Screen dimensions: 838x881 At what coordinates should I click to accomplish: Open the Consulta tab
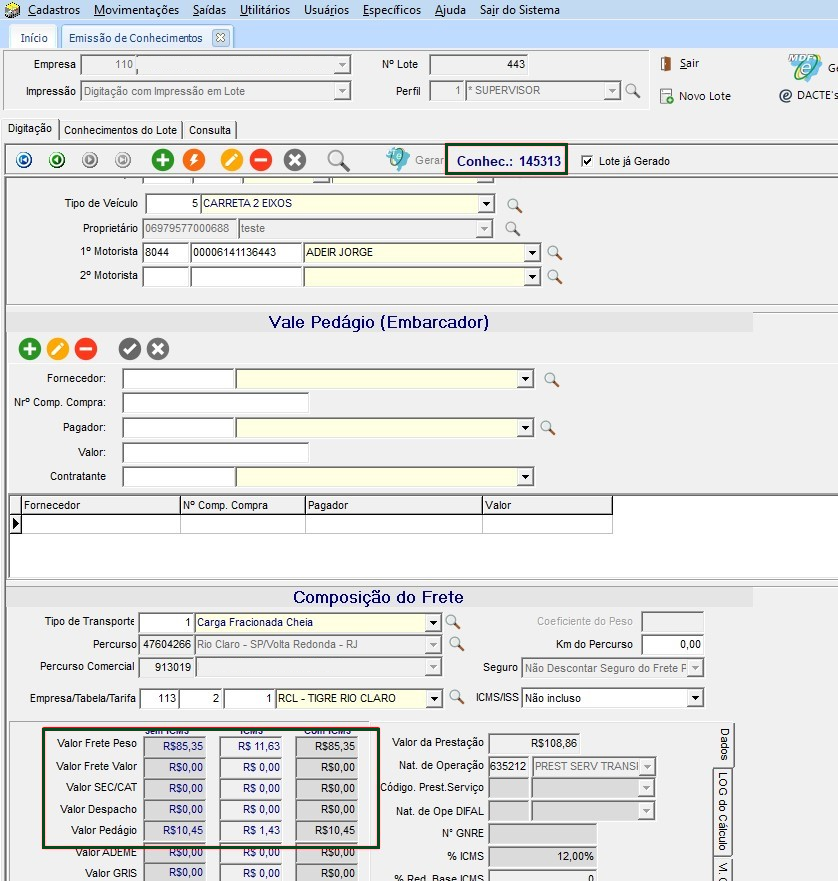(x=210, y=130)
